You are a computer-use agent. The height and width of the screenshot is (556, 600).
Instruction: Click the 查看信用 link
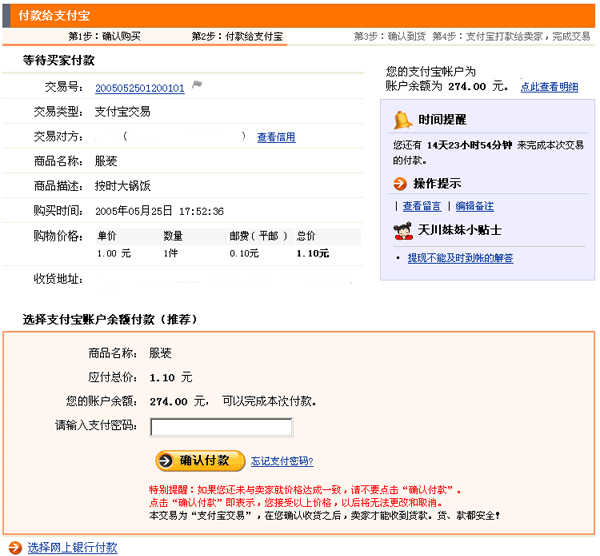pyautogui.click(x=276, y=137)
